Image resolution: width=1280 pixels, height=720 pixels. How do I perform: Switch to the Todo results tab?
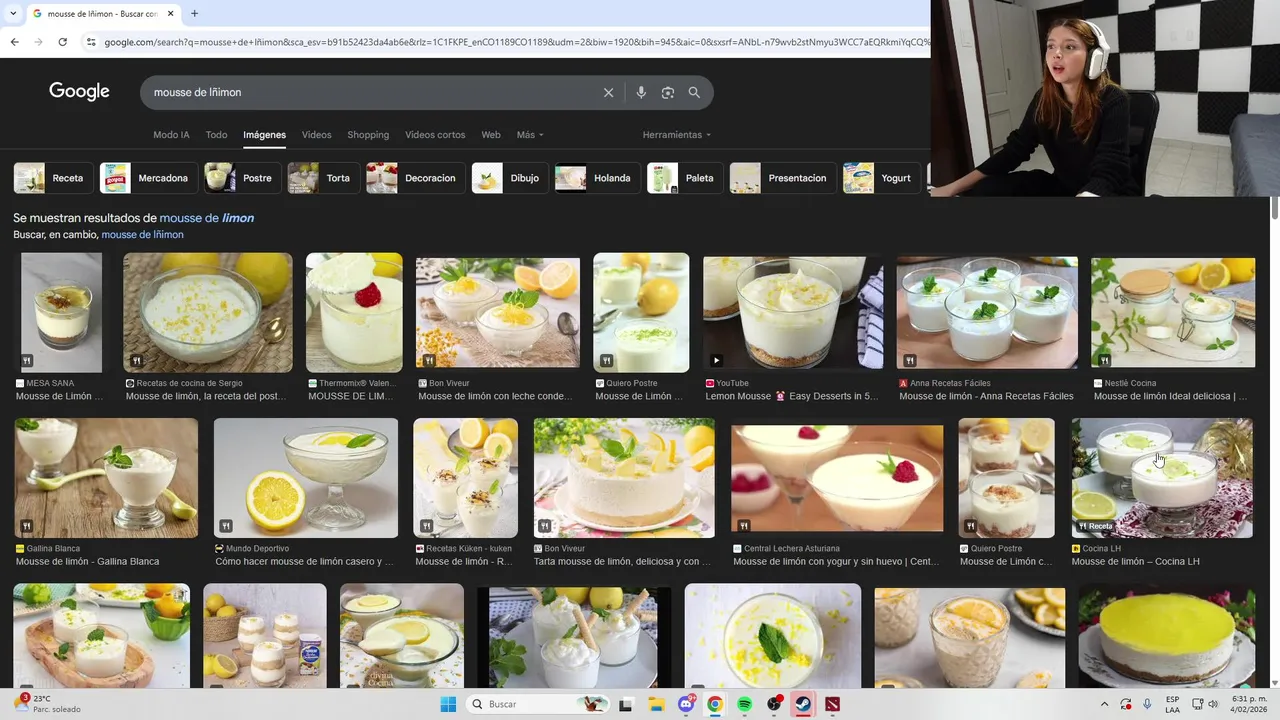[x=216, y=135]
